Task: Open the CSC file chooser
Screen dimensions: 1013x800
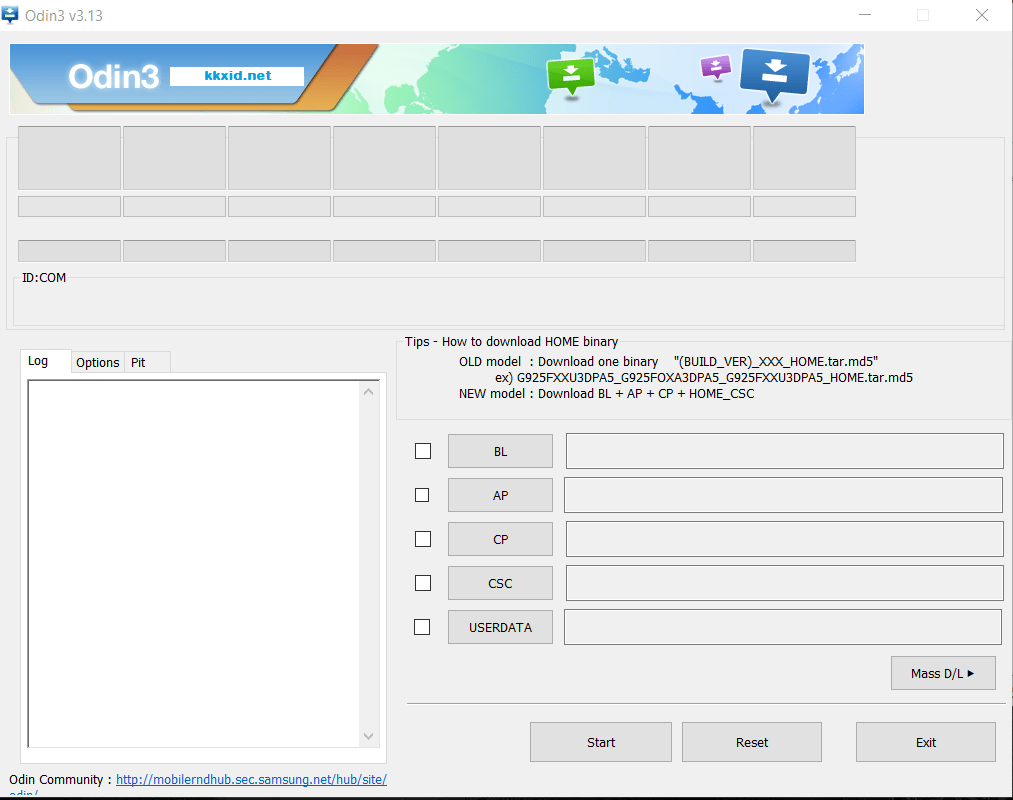Action: pyautogui.click(x=500, y=583)
